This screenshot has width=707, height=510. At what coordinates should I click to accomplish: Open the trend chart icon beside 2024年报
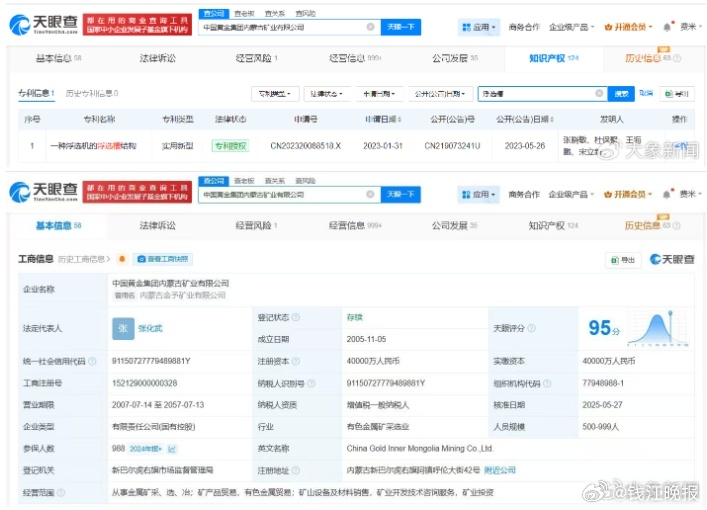coord(172,449)
